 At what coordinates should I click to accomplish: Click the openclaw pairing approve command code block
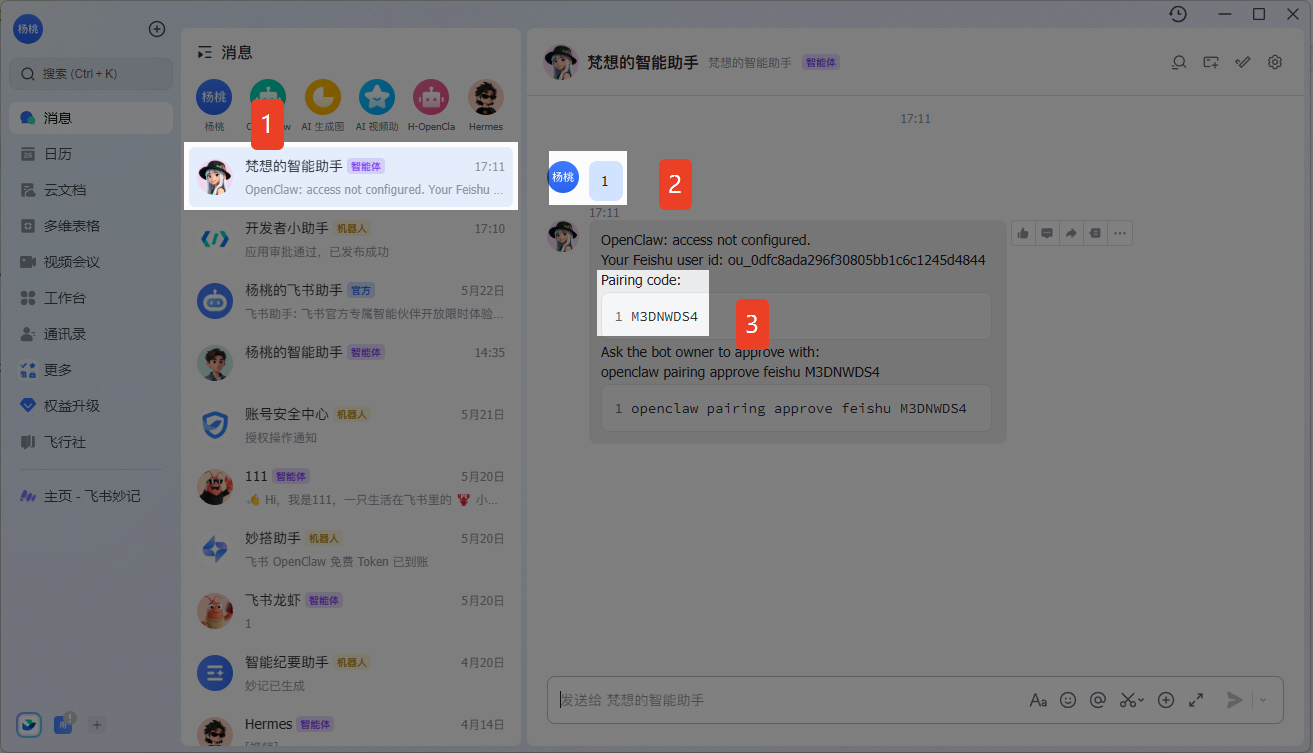[796, 408]
